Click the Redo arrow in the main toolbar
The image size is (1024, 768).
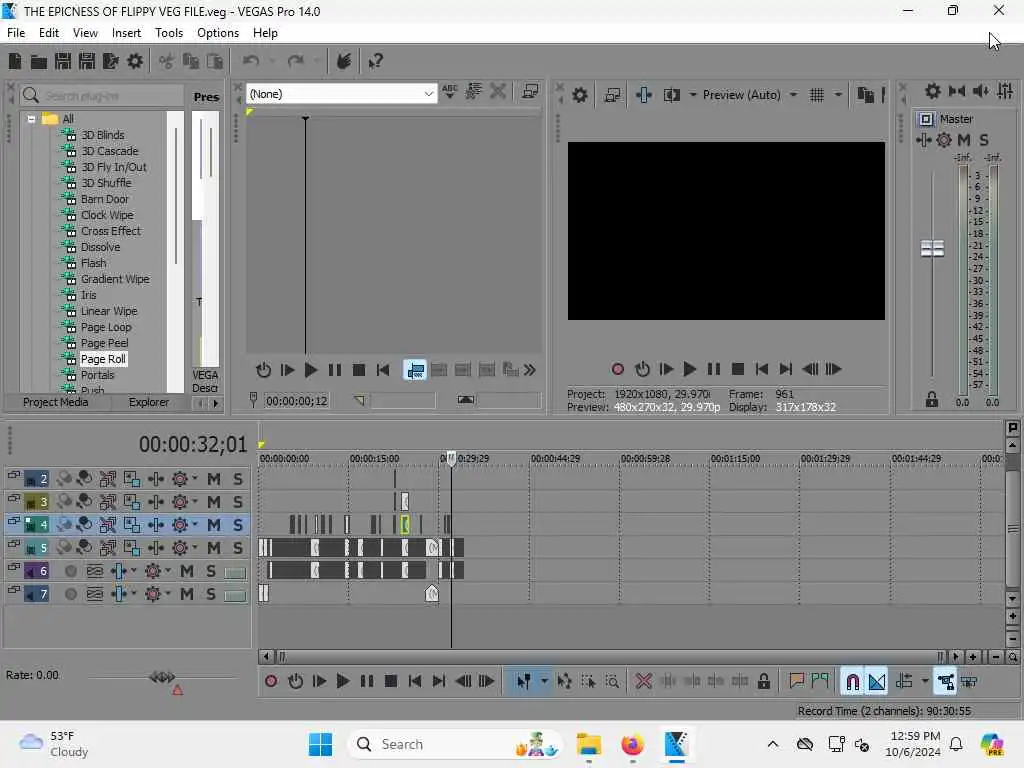point(296,61)
